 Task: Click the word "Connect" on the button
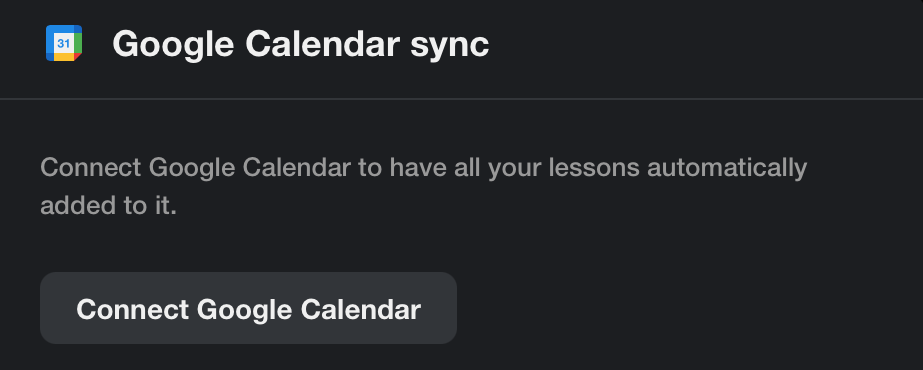pos(132,309)
